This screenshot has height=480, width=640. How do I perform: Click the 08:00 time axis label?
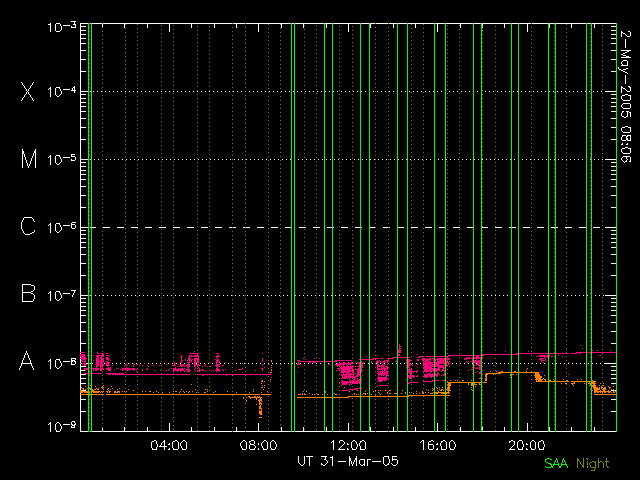(x=258, y=445)
